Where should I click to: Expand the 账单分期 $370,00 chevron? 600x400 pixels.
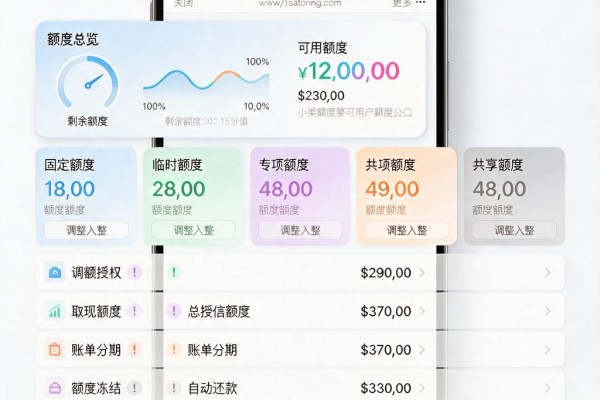(x=422, y=349)
